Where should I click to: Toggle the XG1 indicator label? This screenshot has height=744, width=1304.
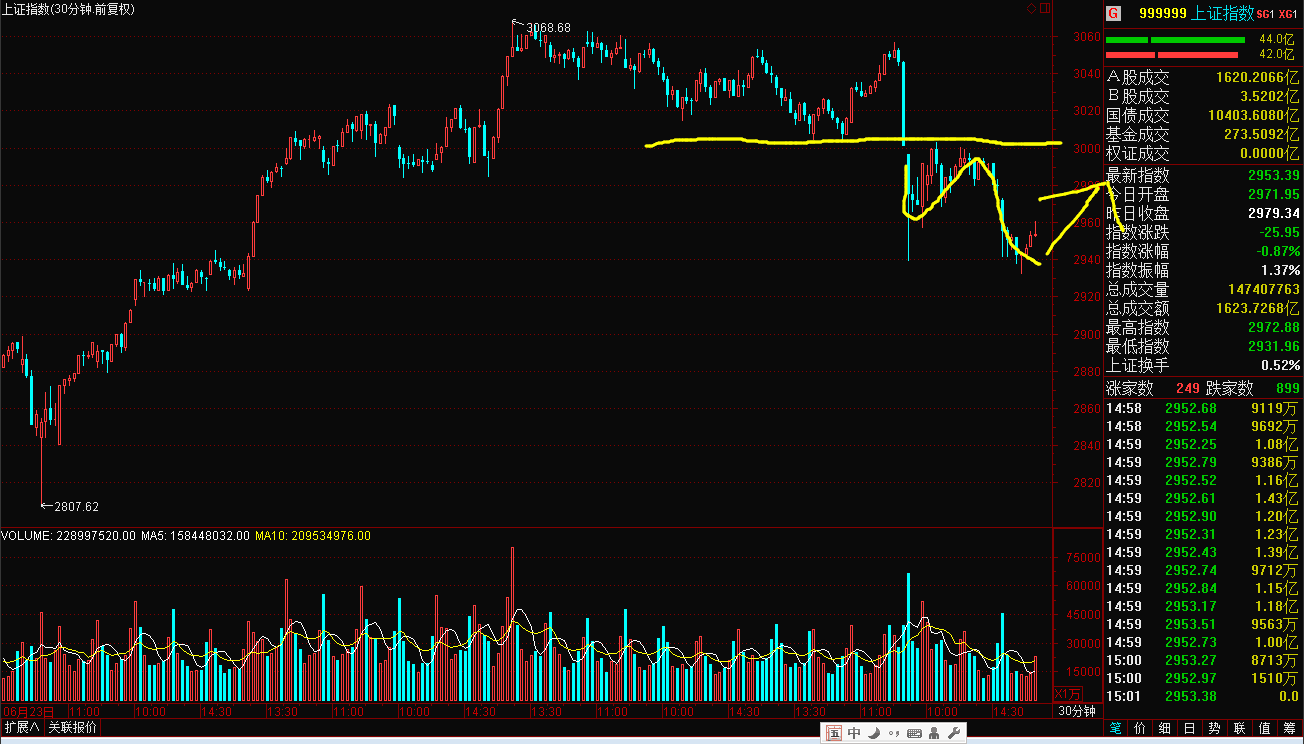click(x=1287, y=14)
